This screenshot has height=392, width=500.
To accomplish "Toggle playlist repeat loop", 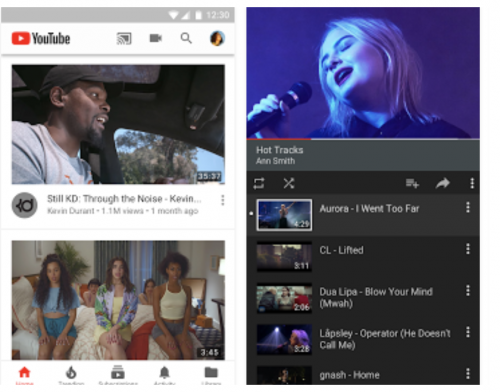I will pyautogui.click(x=259, y=183).
